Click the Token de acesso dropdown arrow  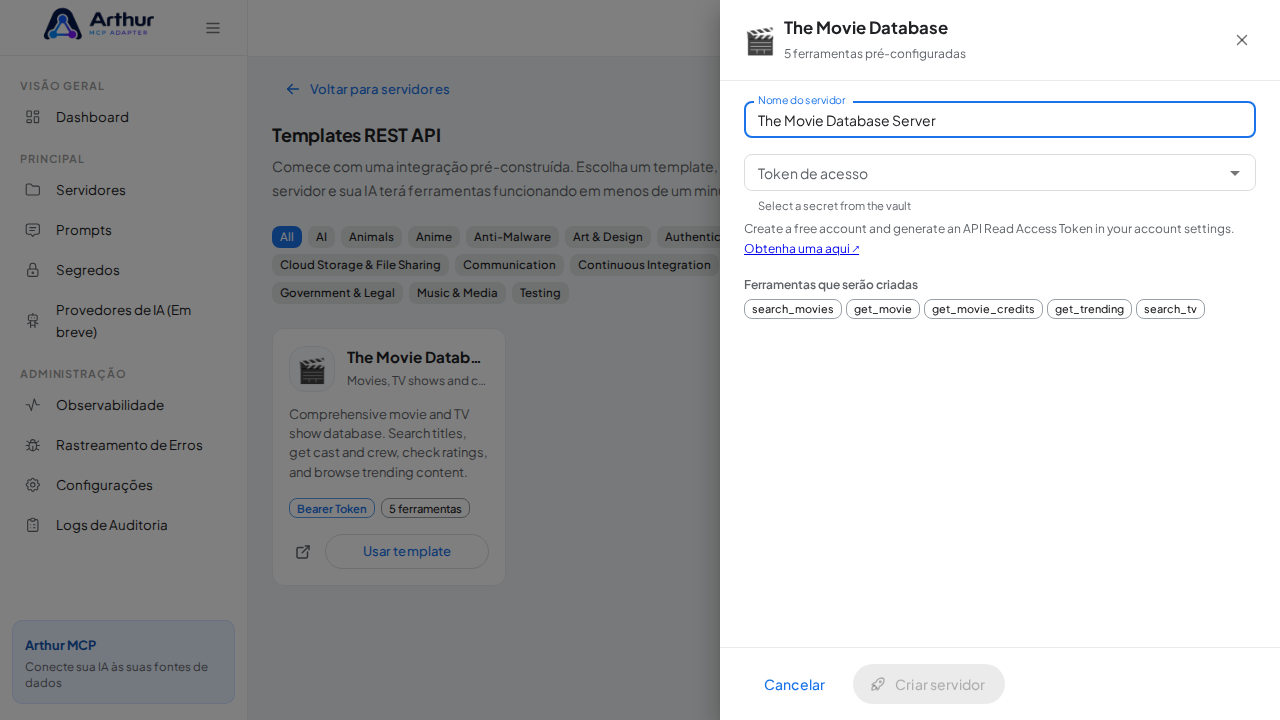(x=1235, y=173)
